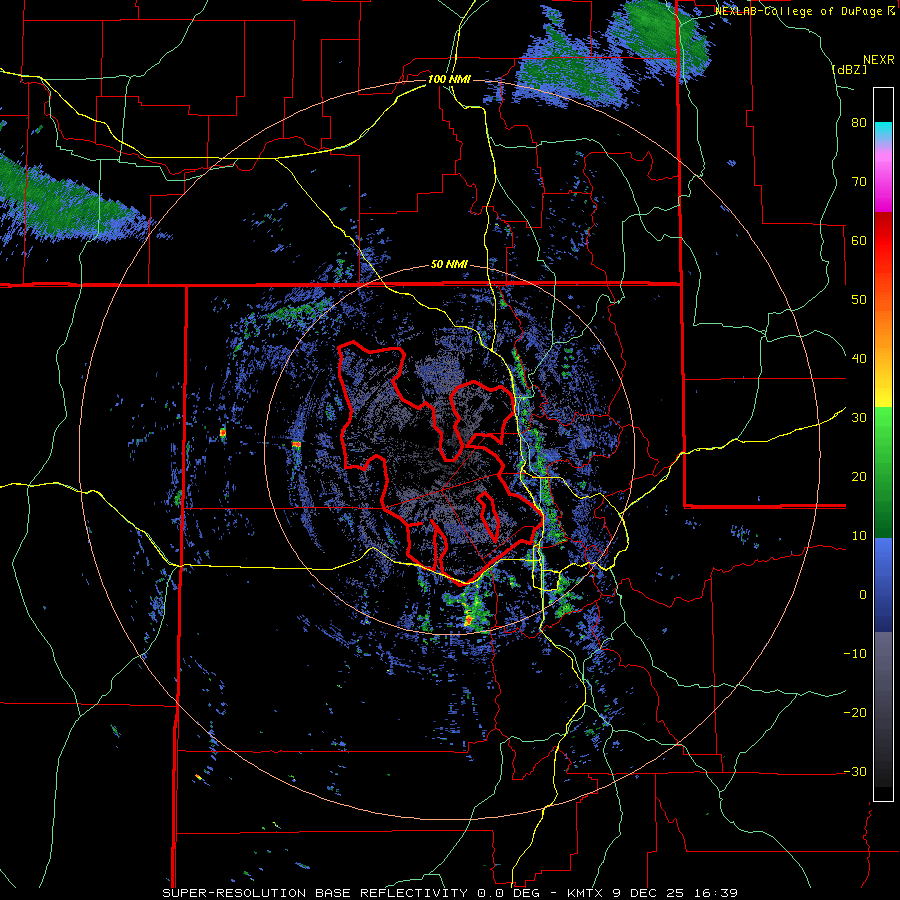Click the 20 value on dBZ scale
Screen dimensions: 900x900
click(859, 476)
